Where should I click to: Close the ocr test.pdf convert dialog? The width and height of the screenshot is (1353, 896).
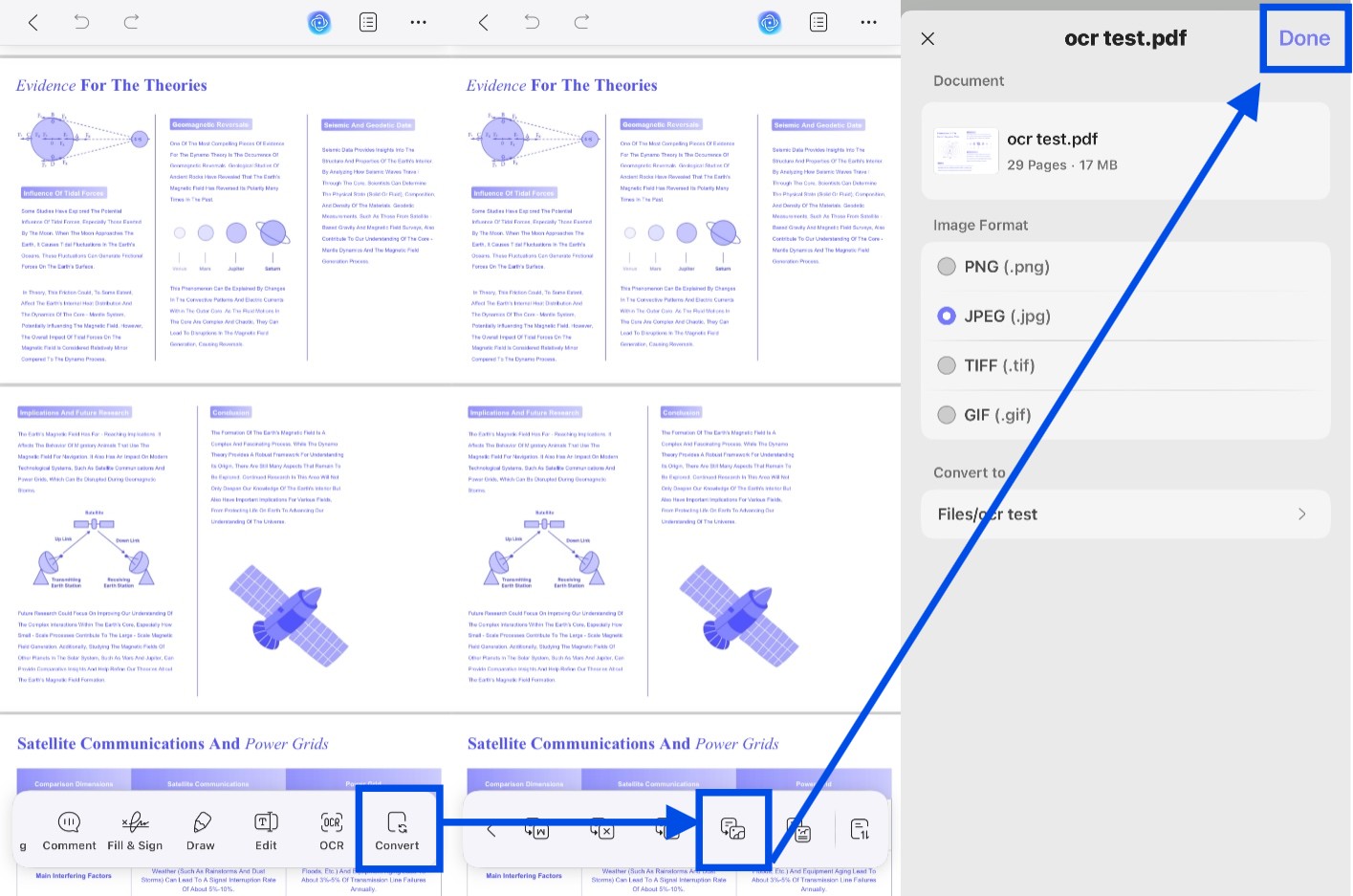(x=927, y=38)
